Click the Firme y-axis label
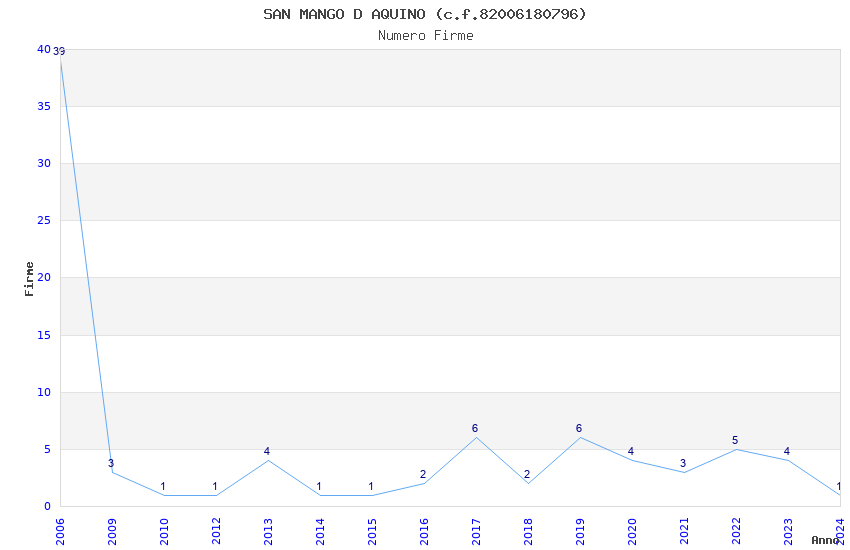Screen dimensions: 850x550 [x=29, y=279]
